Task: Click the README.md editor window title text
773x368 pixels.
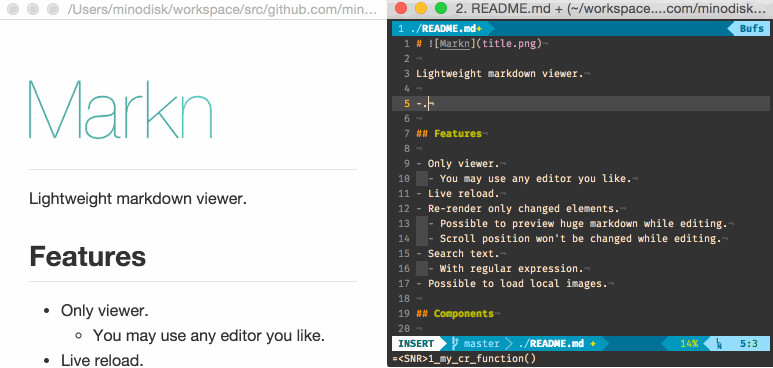Action: [611, 8]
